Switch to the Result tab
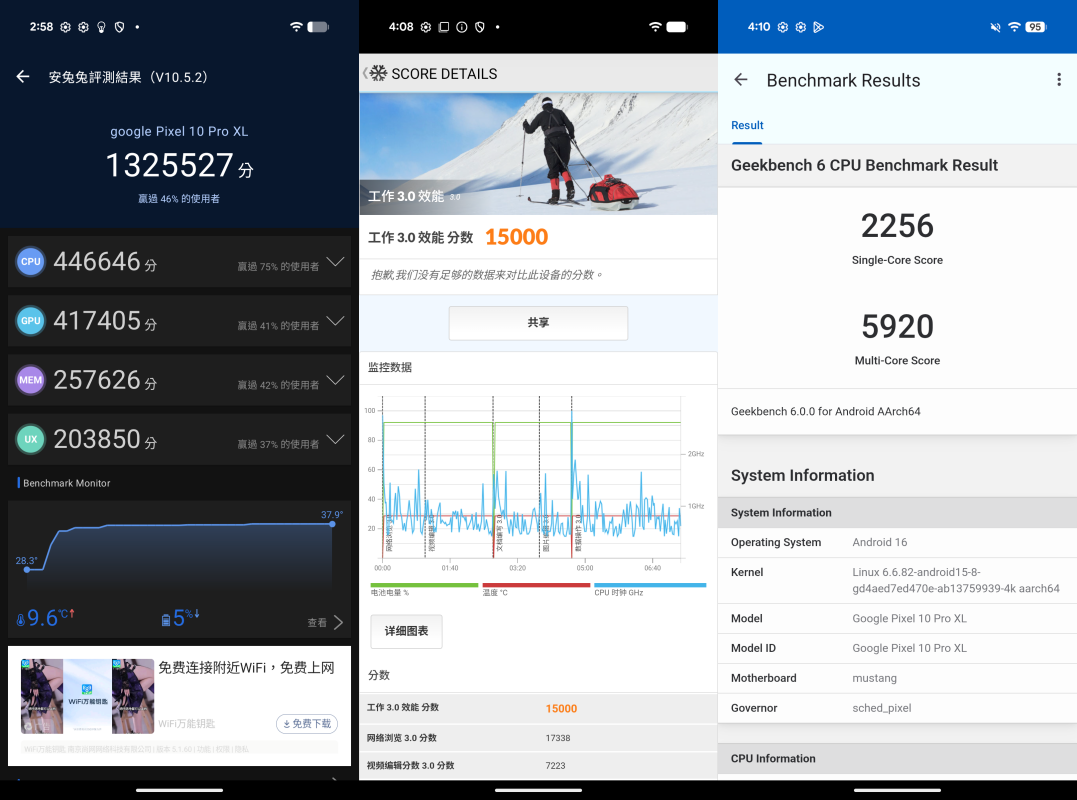The height and width of the screenshot is (800, 1077). [x=747, y=126]
